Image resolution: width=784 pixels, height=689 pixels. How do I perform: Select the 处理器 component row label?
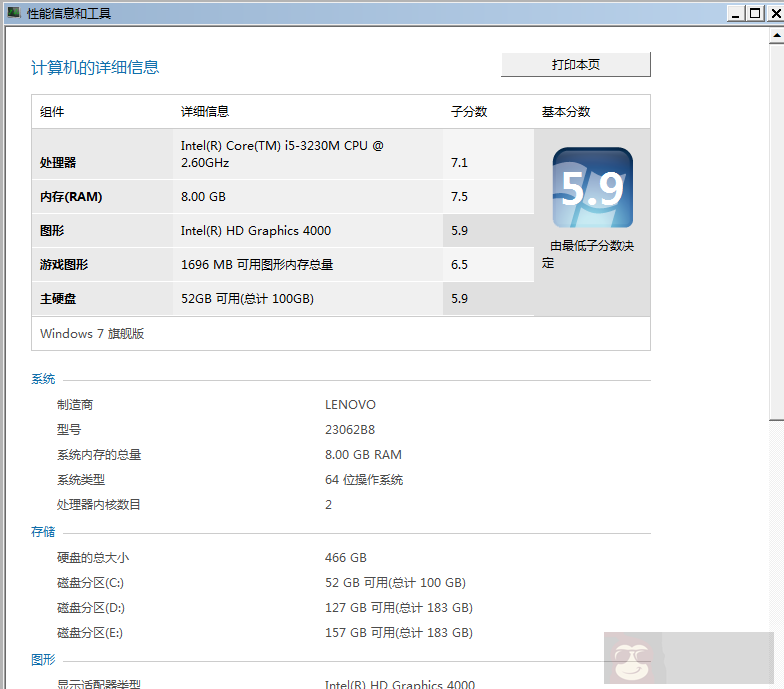point(58,163)
